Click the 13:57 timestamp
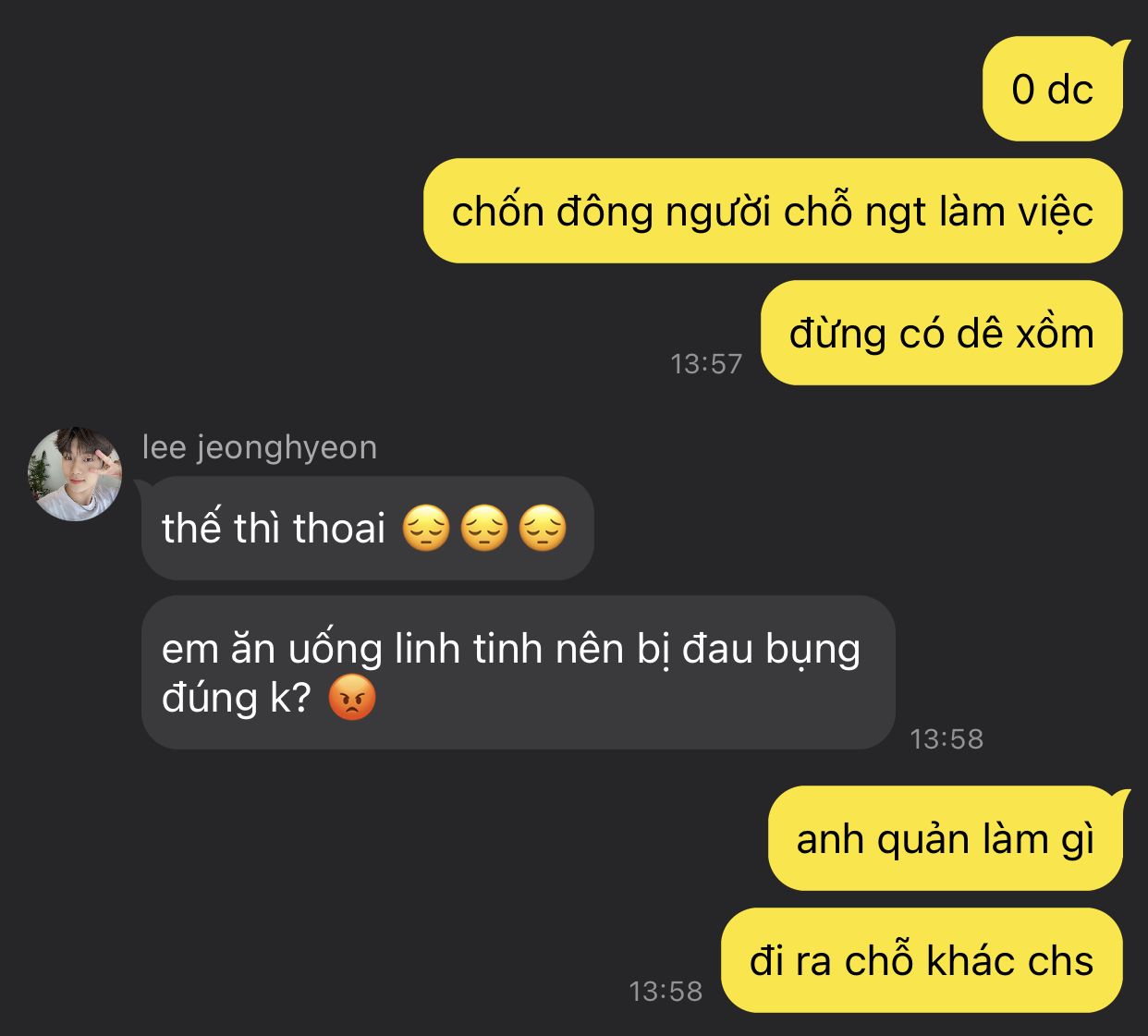The image size is (1148, 1036). click(706, 364)
